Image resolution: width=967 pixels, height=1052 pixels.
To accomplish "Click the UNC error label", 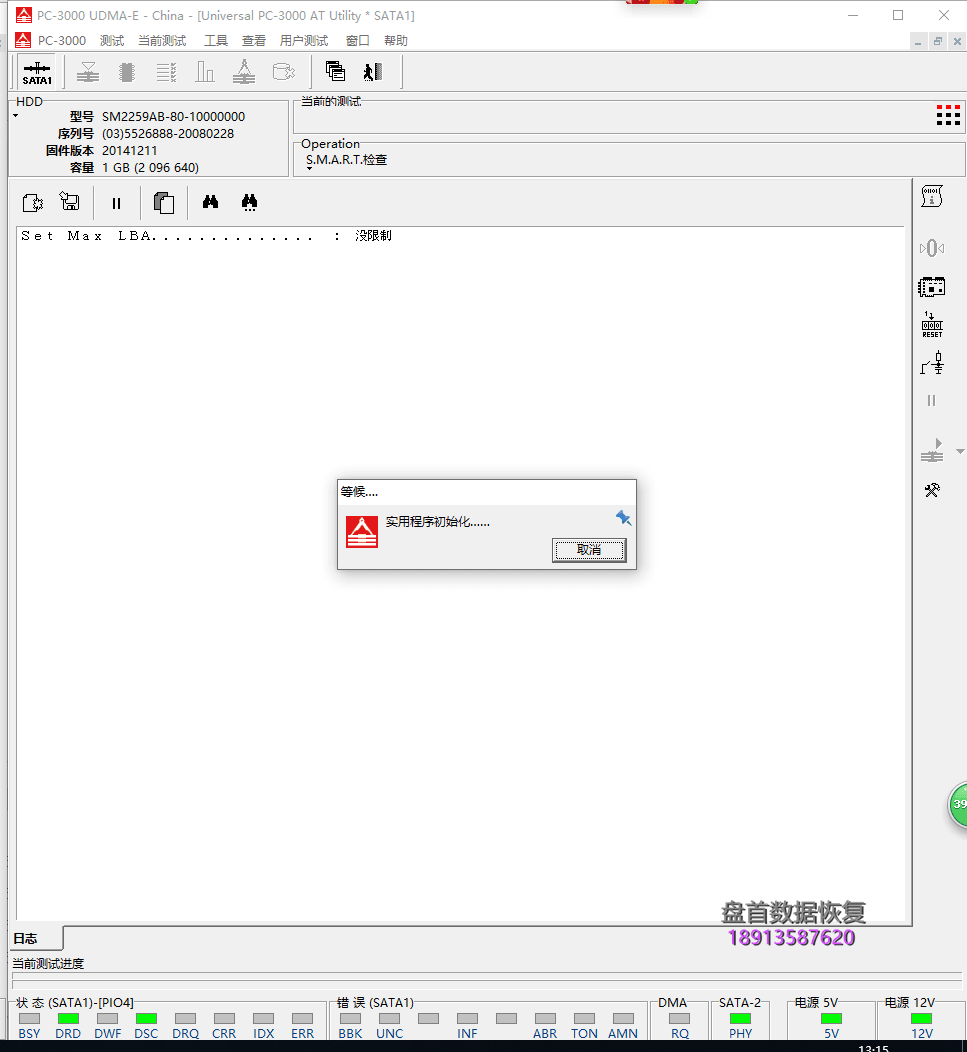I will coord(389,1034).
